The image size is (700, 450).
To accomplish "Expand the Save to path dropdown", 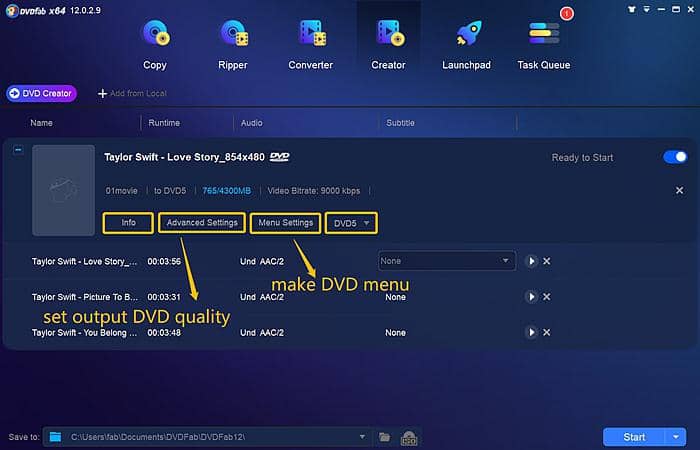I will click(362, 437).
